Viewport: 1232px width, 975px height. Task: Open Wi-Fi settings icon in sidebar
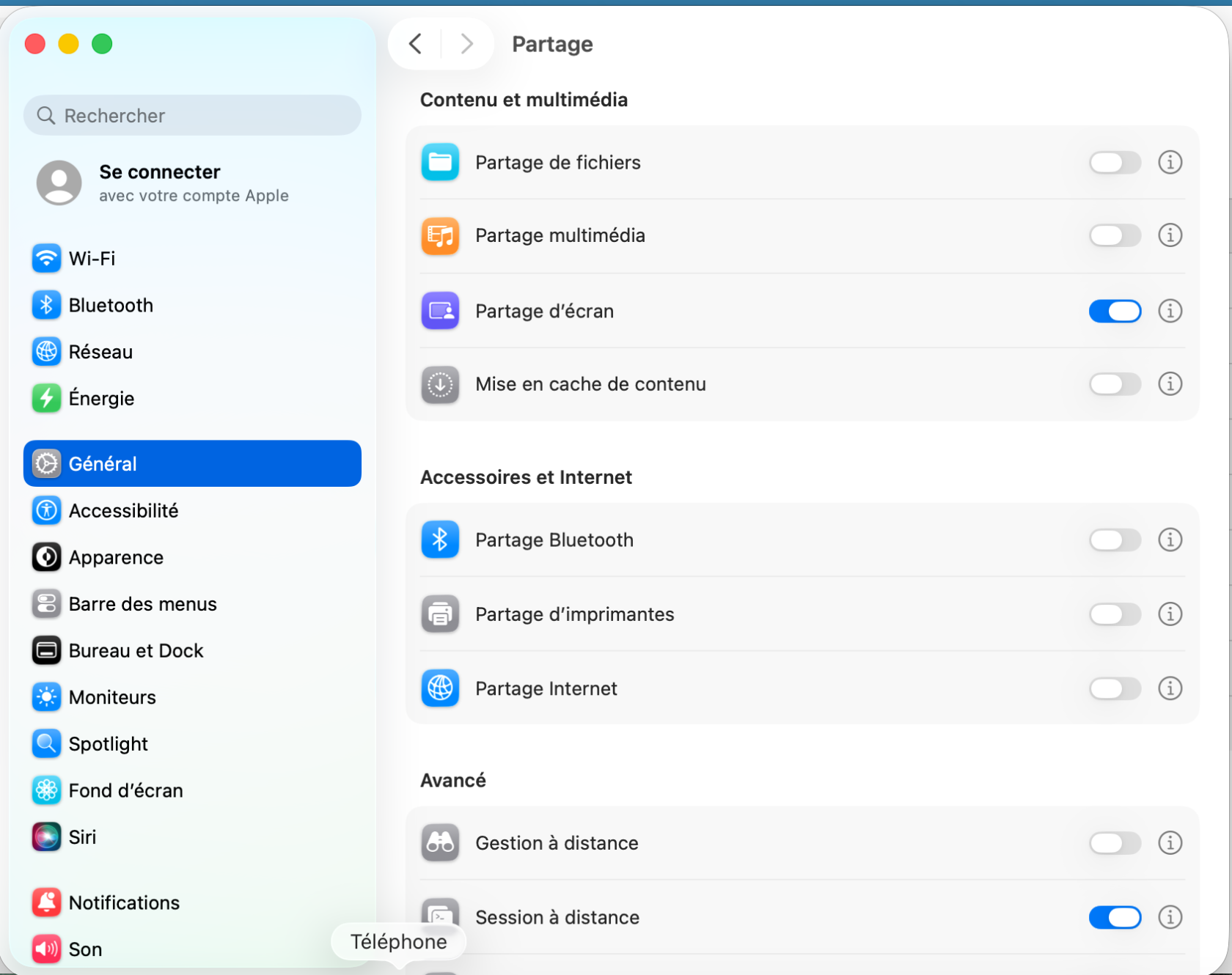click(46, 258)
